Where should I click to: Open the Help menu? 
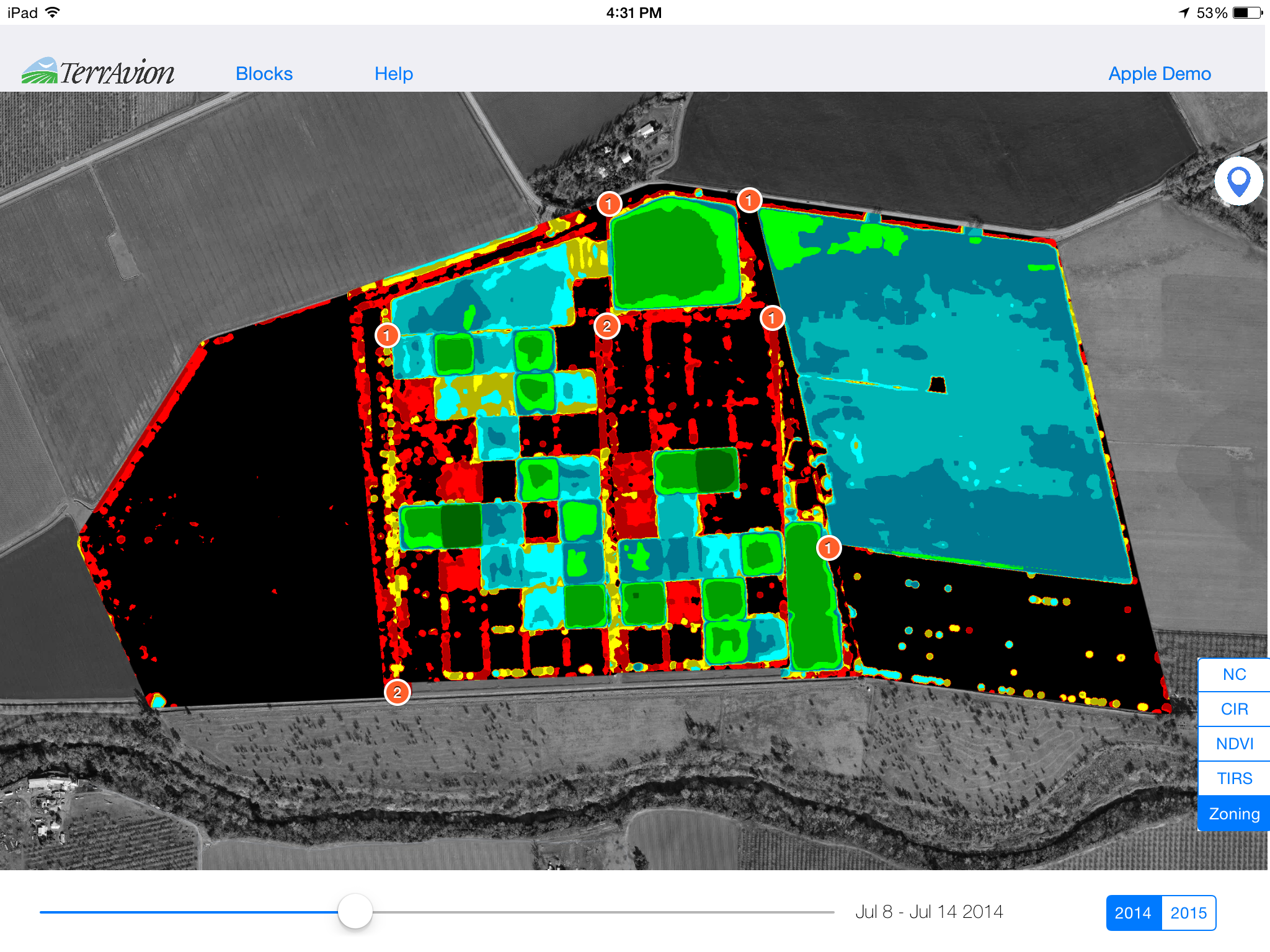coord(394,74)
